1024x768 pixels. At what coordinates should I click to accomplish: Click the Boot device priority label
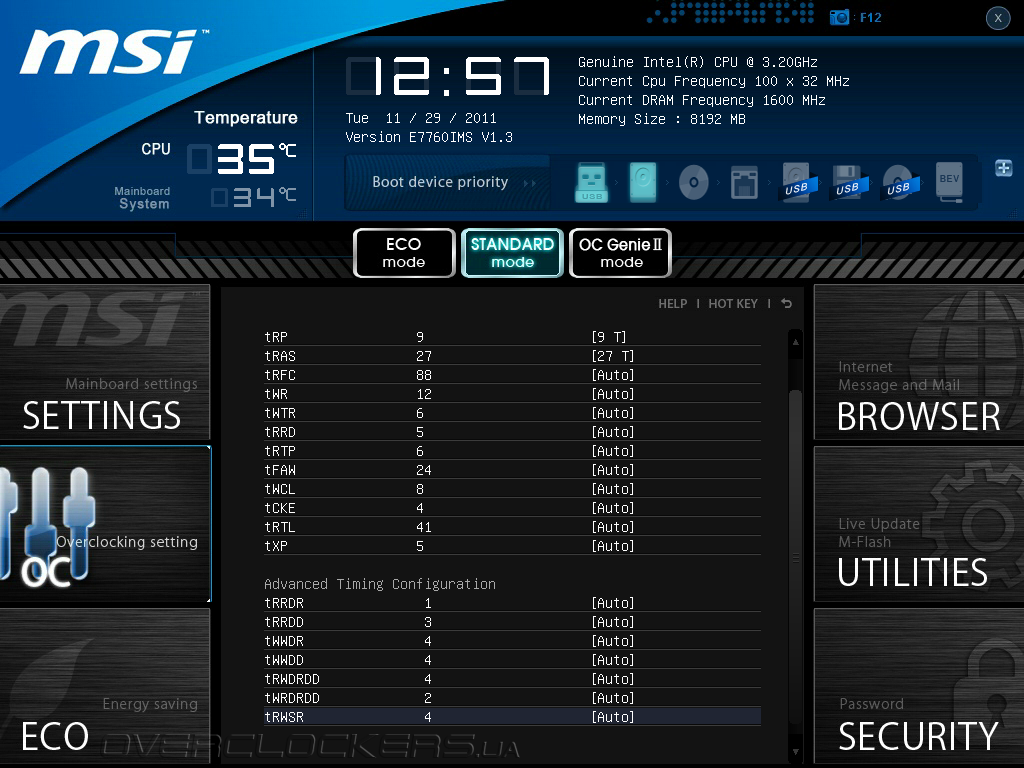[x=440, y=182]
